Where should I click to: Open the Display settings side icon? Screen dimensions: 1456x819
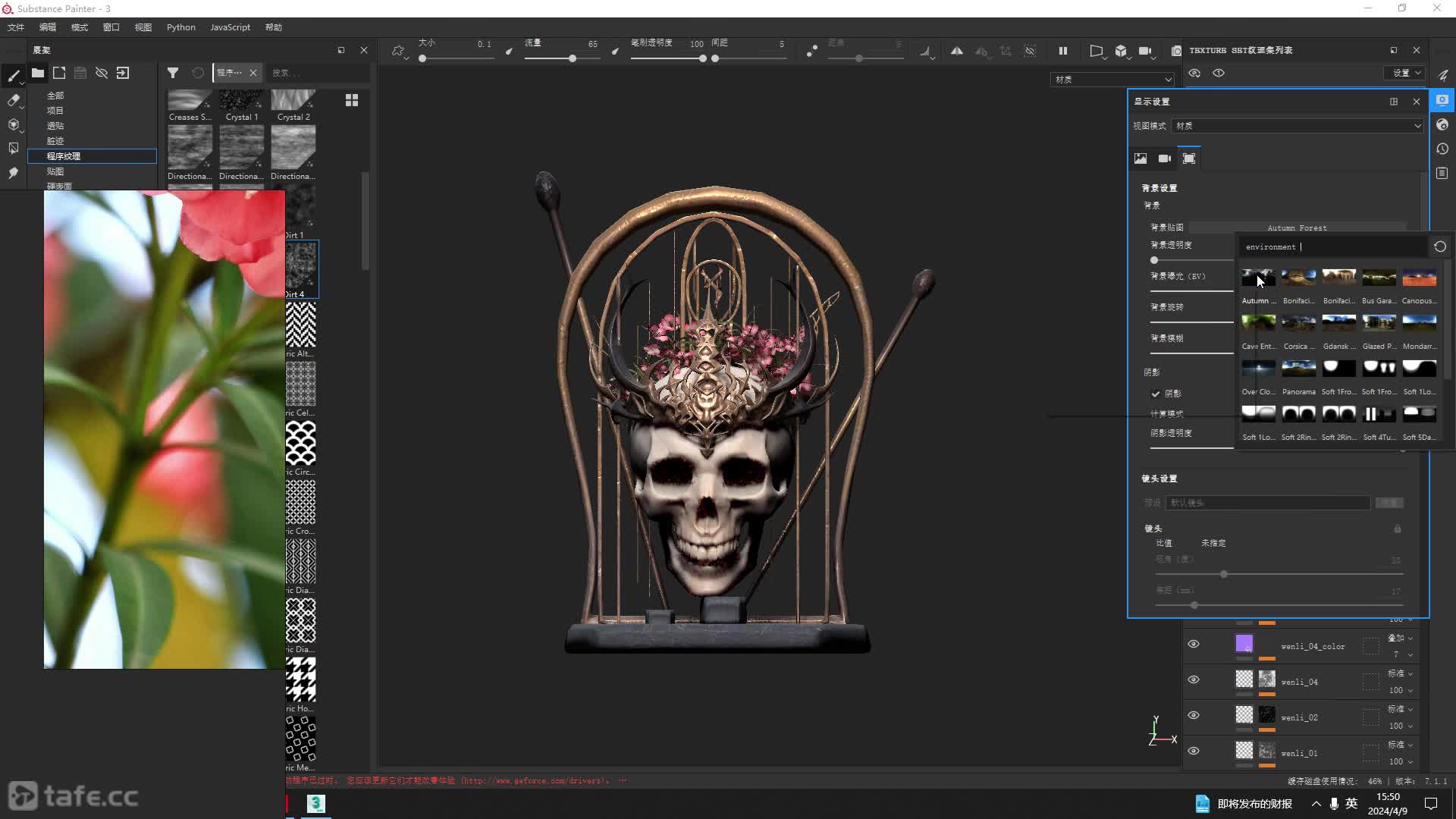[x=1442, y=100]
